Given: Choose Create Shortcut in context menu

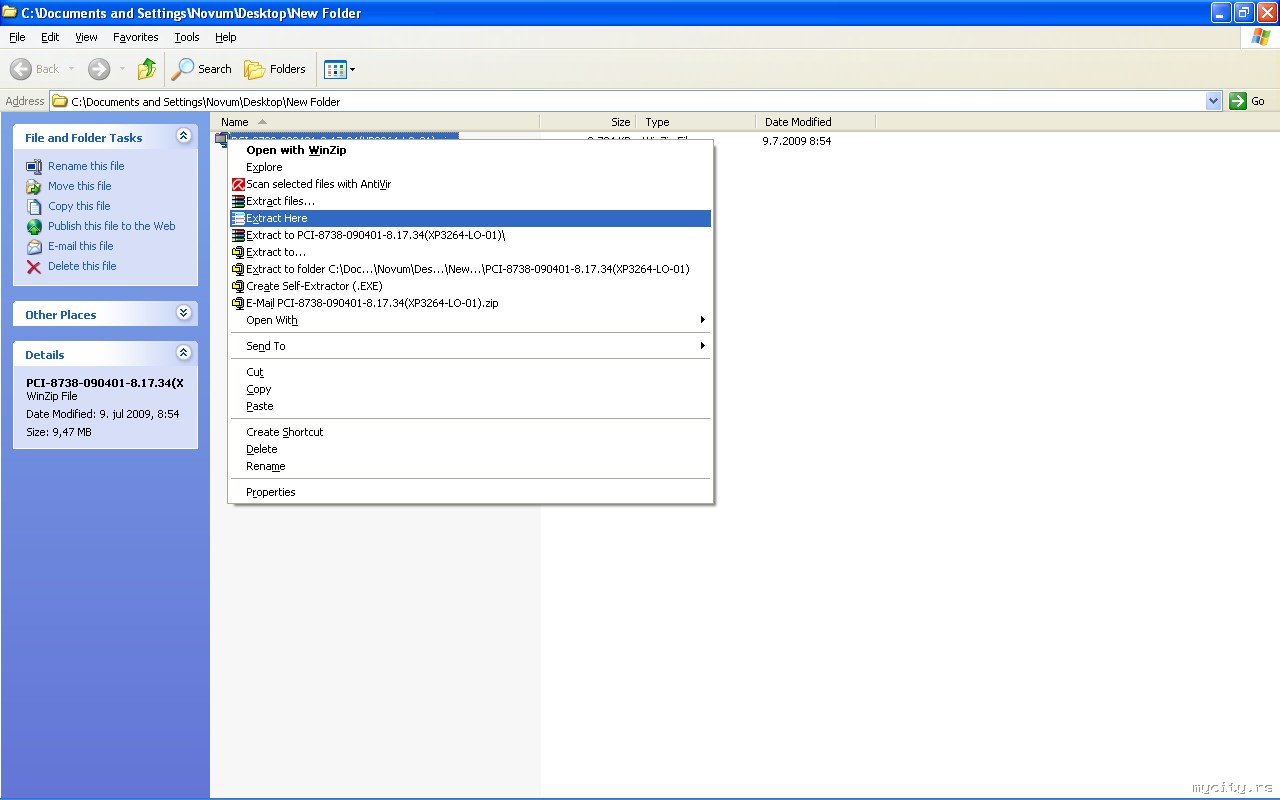Looking at the screenshot, I should (470, 432).
